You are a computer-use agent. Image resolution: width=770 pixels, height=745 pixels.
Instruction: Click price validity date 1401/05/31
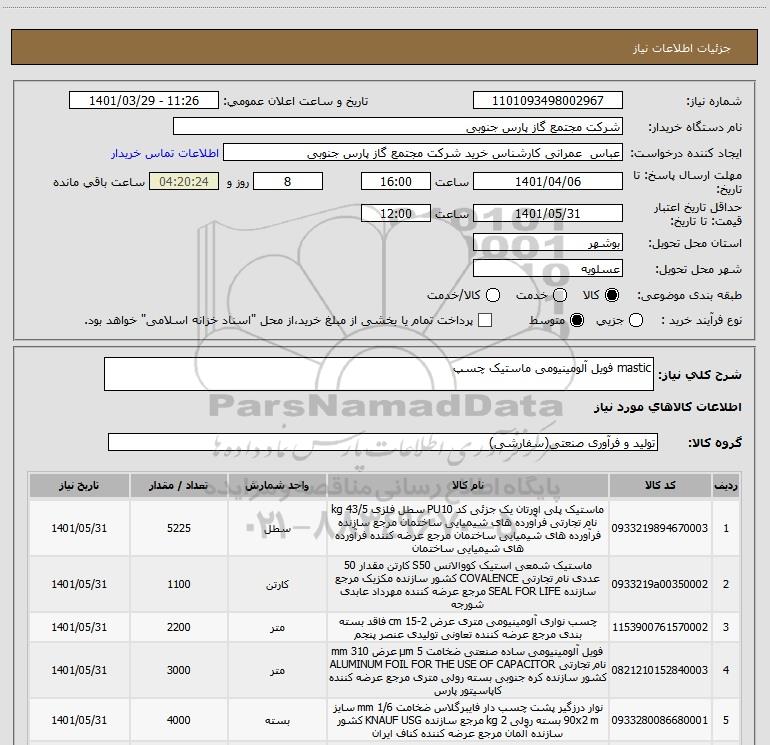548,213
